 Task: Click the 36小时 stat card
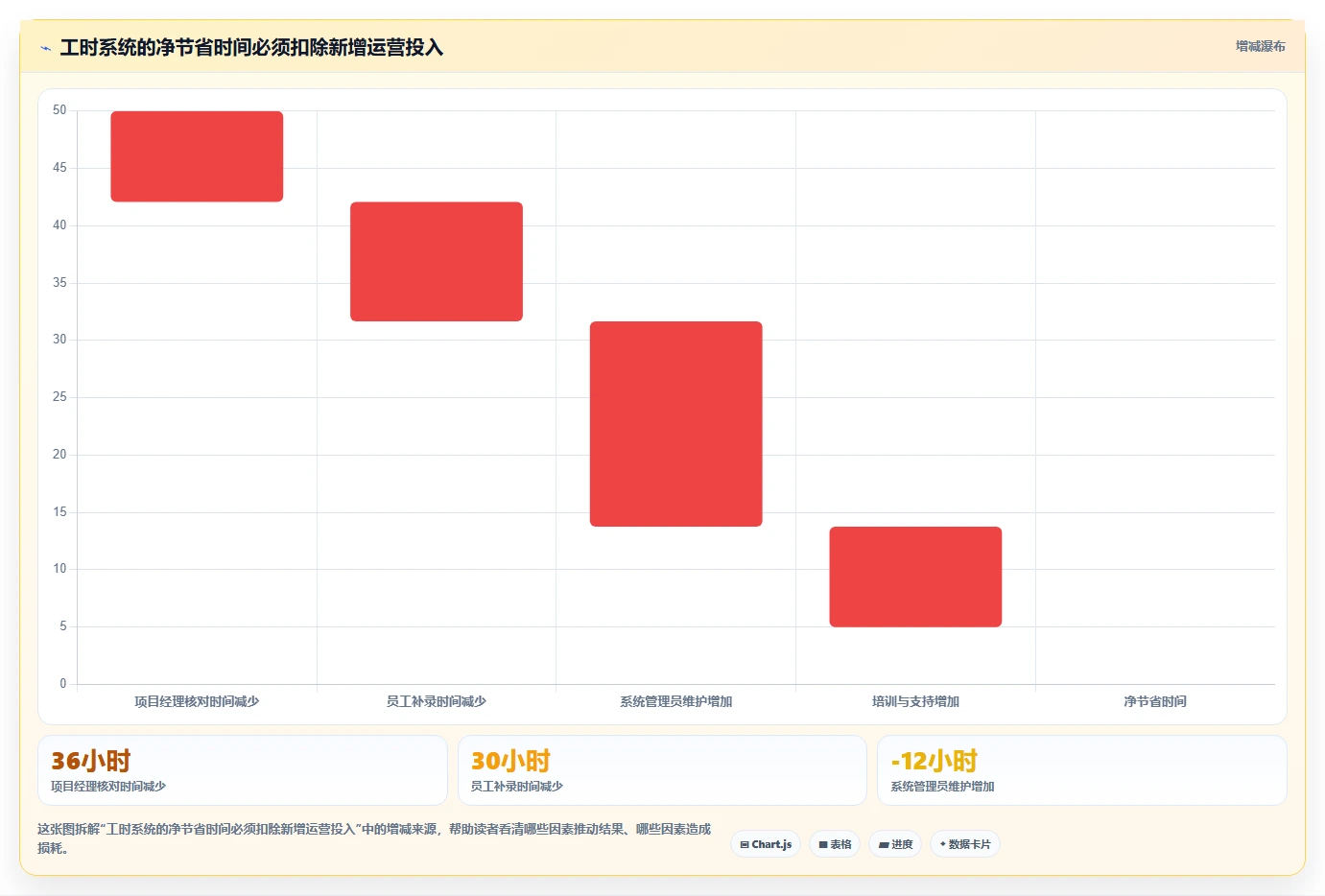point(243,770)
